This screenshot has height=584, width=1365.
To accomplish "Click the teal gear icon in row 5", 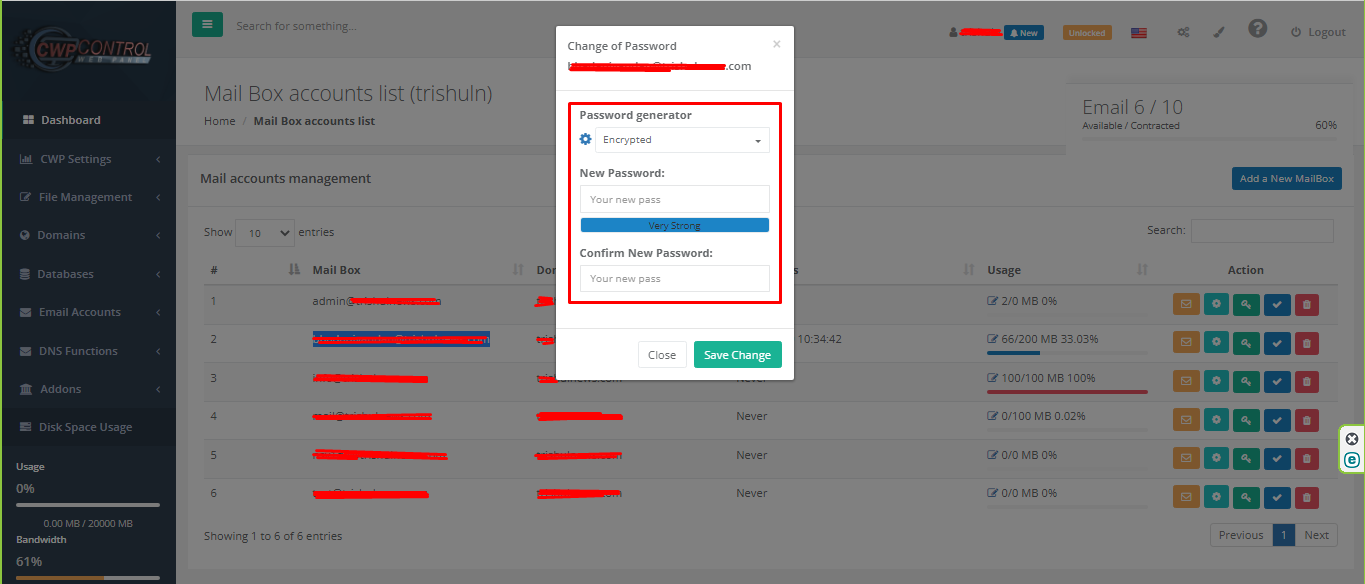I will 1216,459.
